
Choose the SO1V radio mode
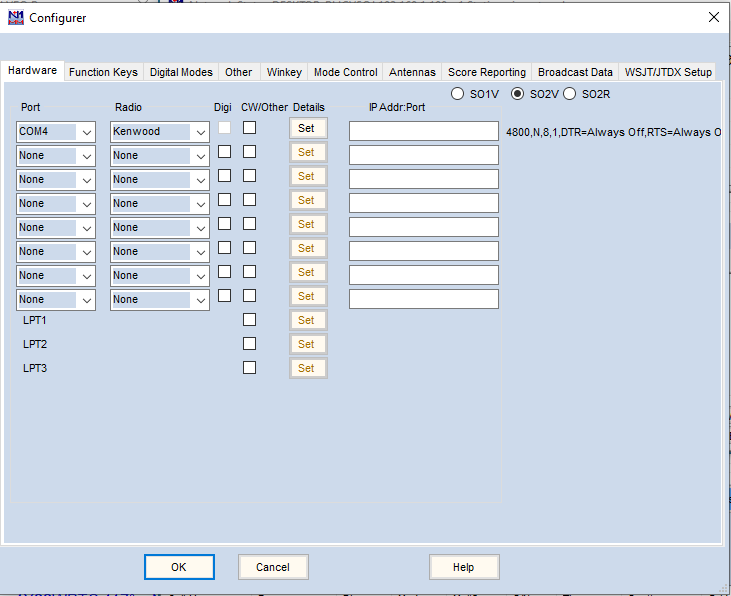pyautogui.click(x=475, y=94)
